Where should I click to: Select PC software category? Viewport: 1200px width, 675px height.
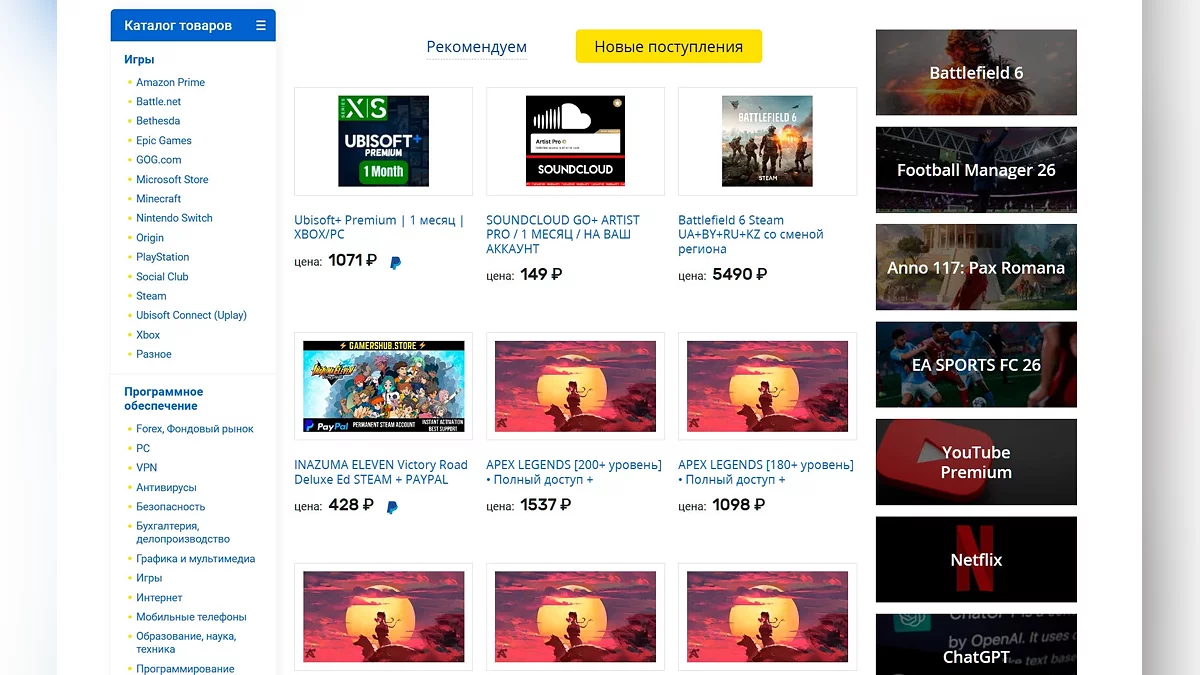pyautogui.click(x=143, y=448)
